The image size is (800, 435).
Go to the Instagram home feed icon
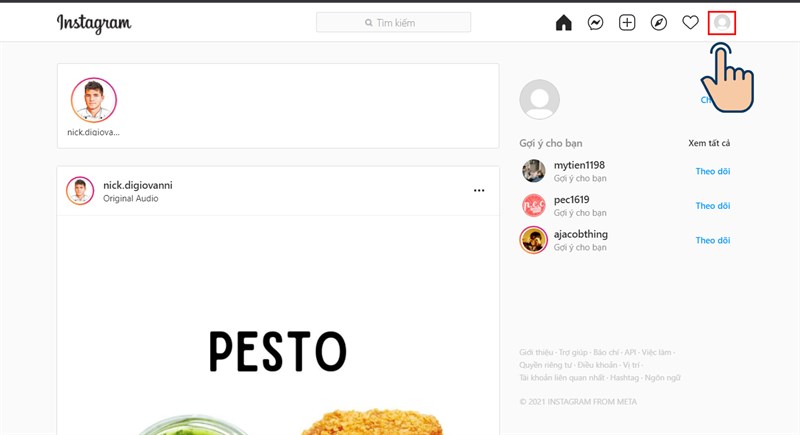[x=563, y=23]
